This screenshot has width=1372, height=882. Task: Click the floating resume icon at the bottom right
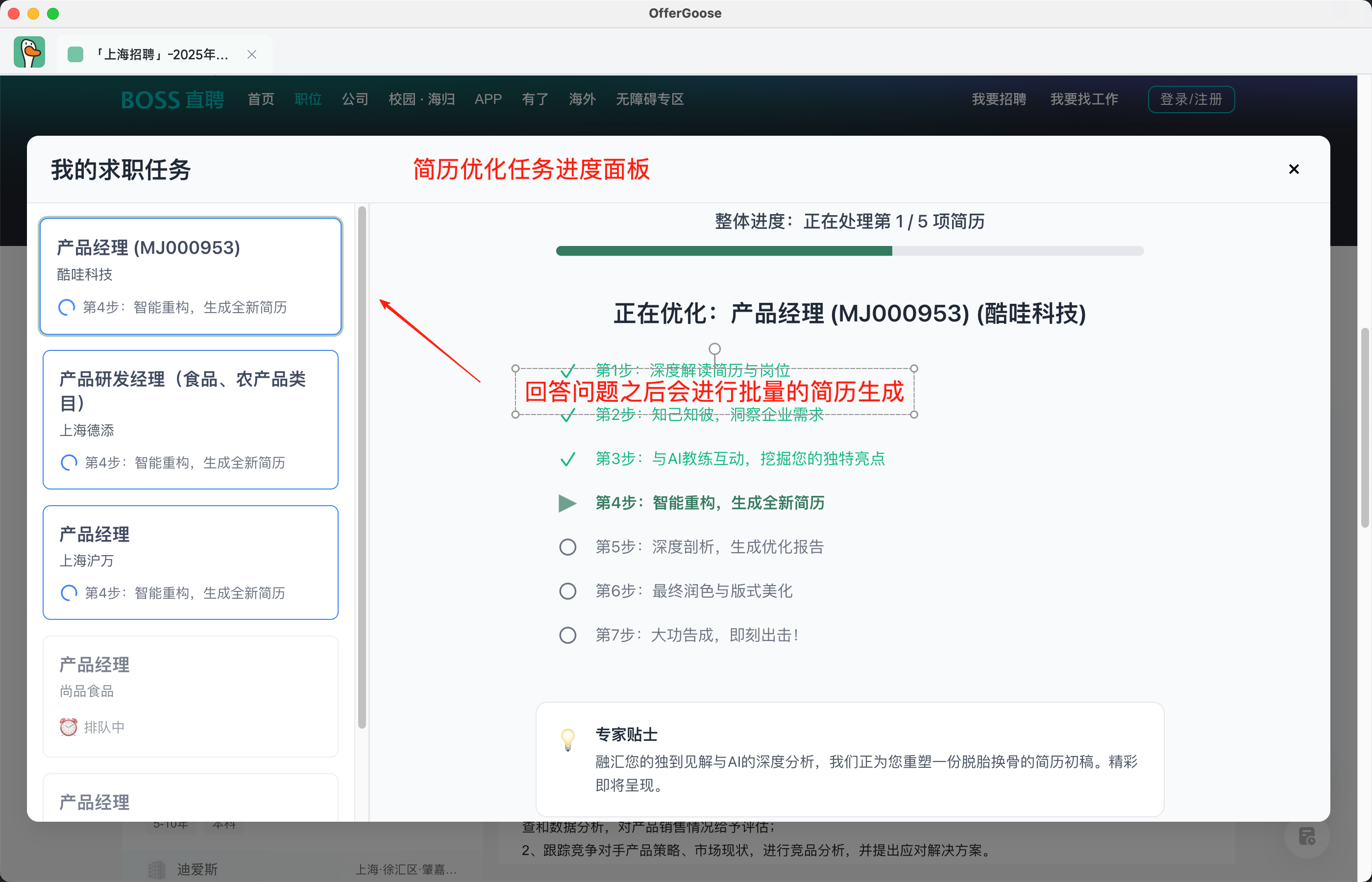coord(1306,836)
